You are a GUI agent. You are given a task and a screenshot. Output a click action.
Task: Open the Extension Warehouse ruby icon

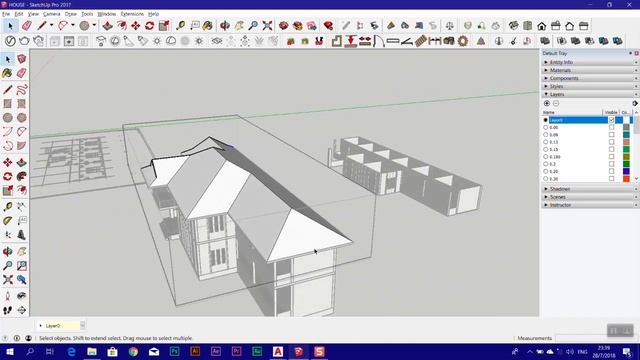(328, 26)
